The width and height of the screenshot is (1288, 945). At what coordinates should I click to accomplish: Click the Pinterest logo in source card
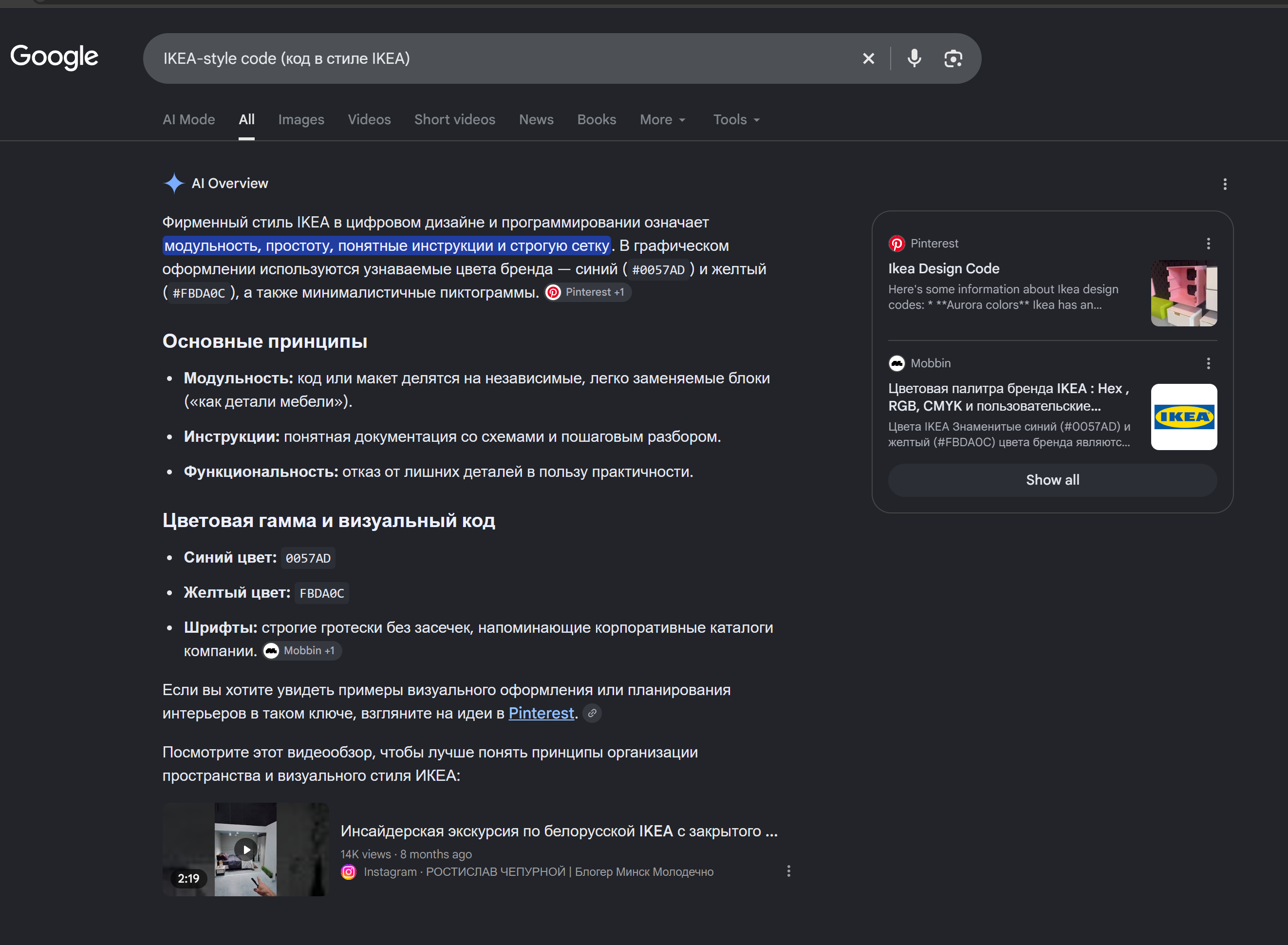pos(896,244)
